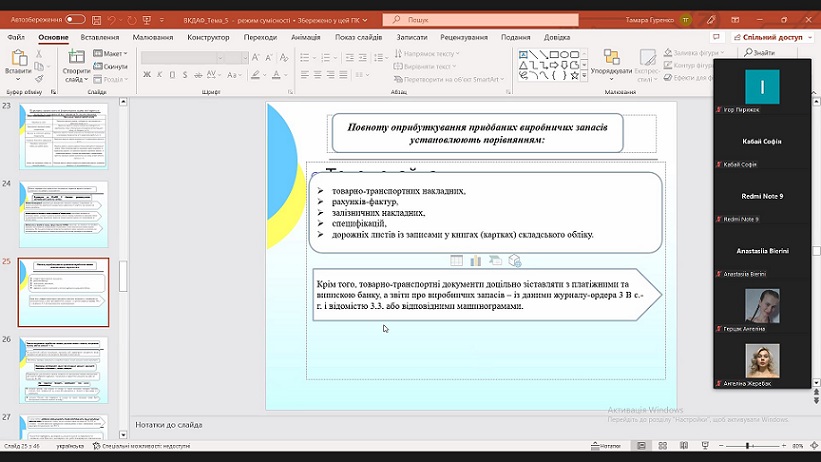Click the Нотатки button in status bar
821x462 pixels.
(x=606, y=446)
